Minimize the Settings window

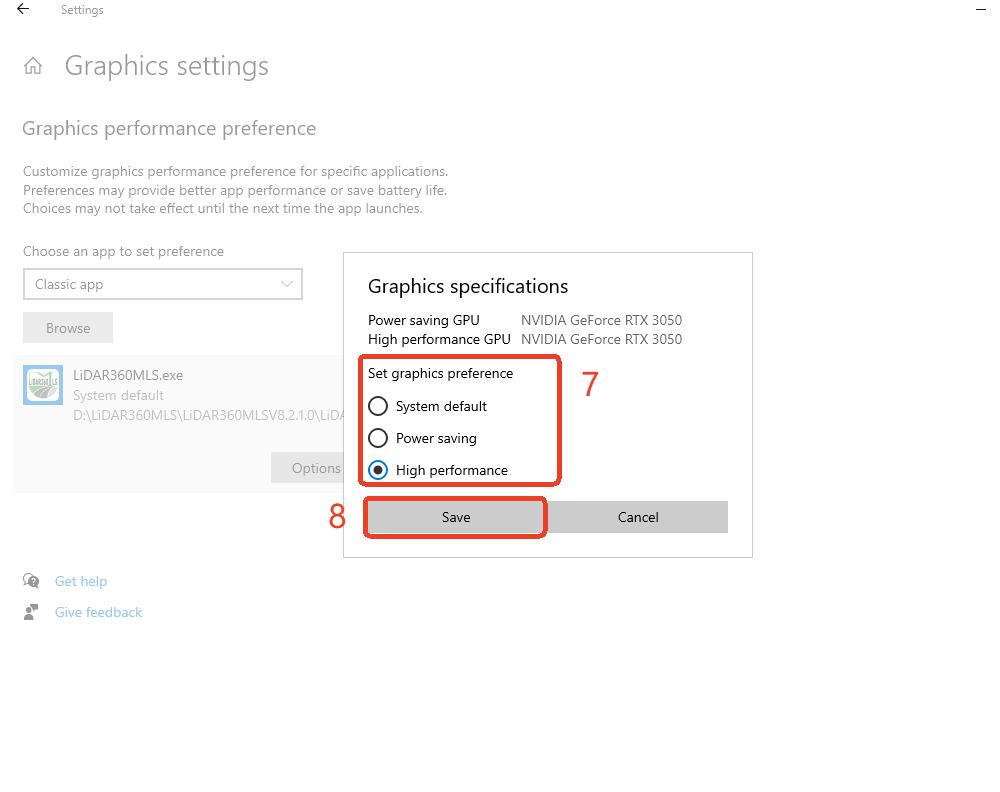tap(981, 10)
